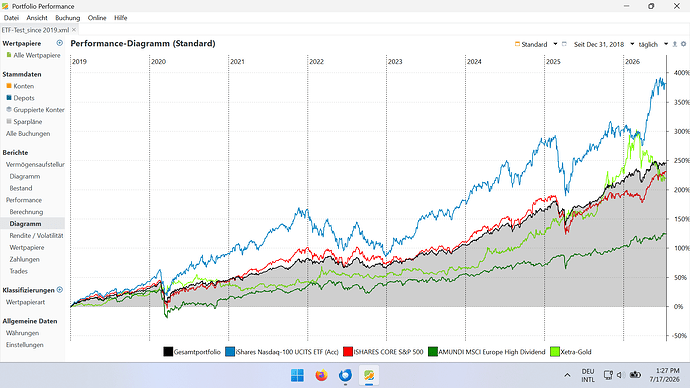690x388 pixels.
Task: Toggle the Xetra-Gold legend entry
Action: pos(571,352)
